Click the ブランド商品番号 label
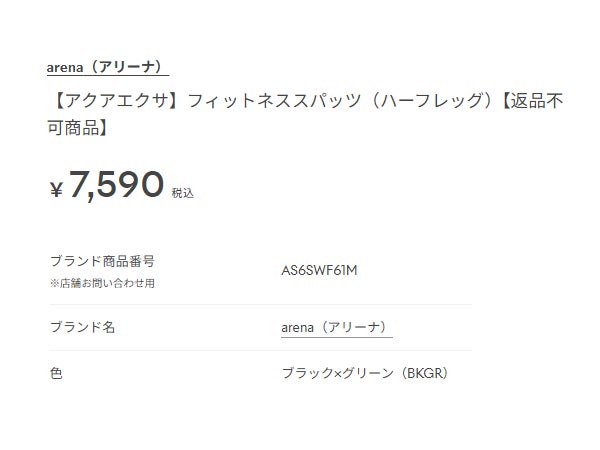600x450 pixels. tap(102, 261)
